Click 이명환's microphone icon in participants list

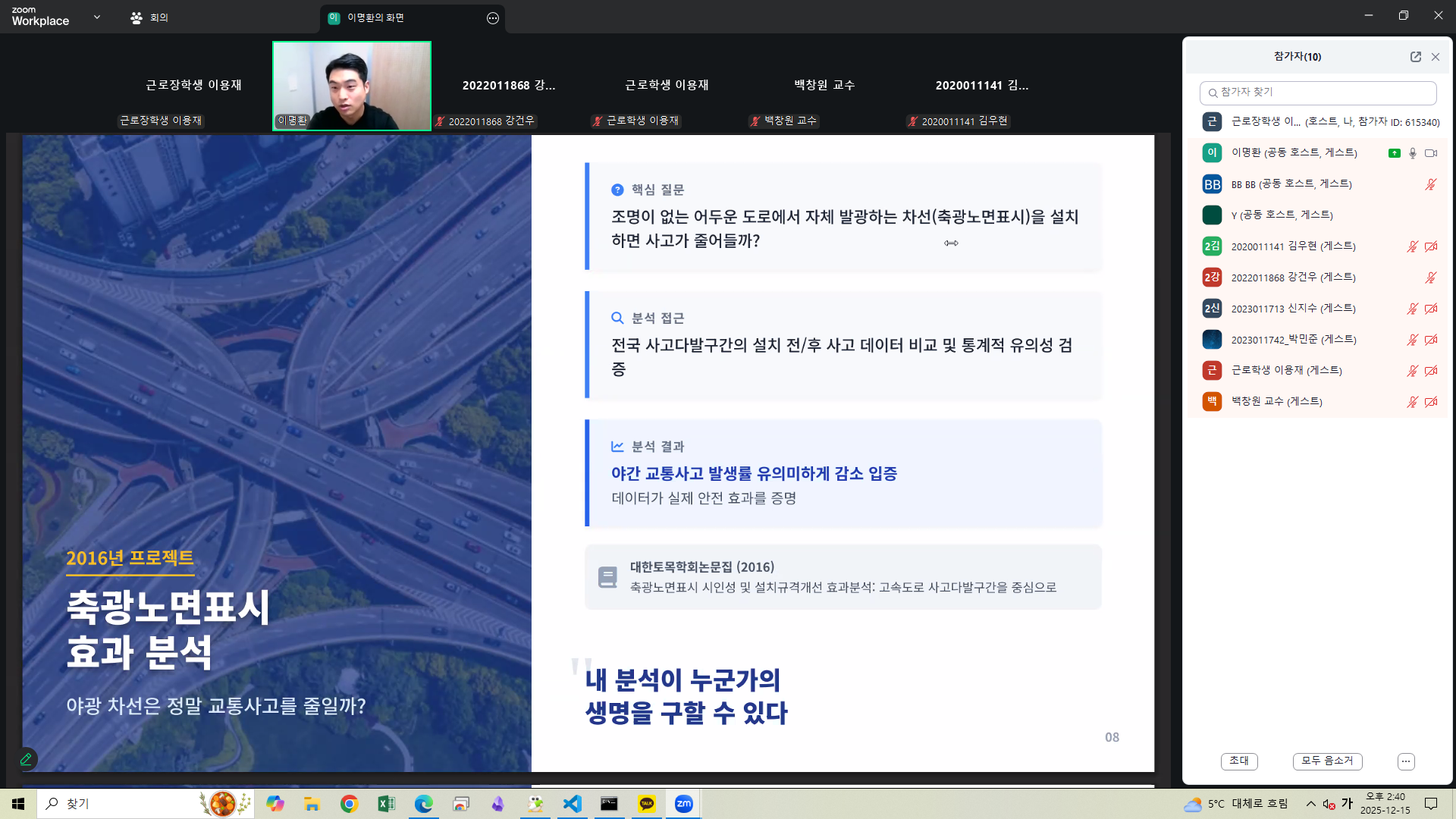tap(1412, 152)
